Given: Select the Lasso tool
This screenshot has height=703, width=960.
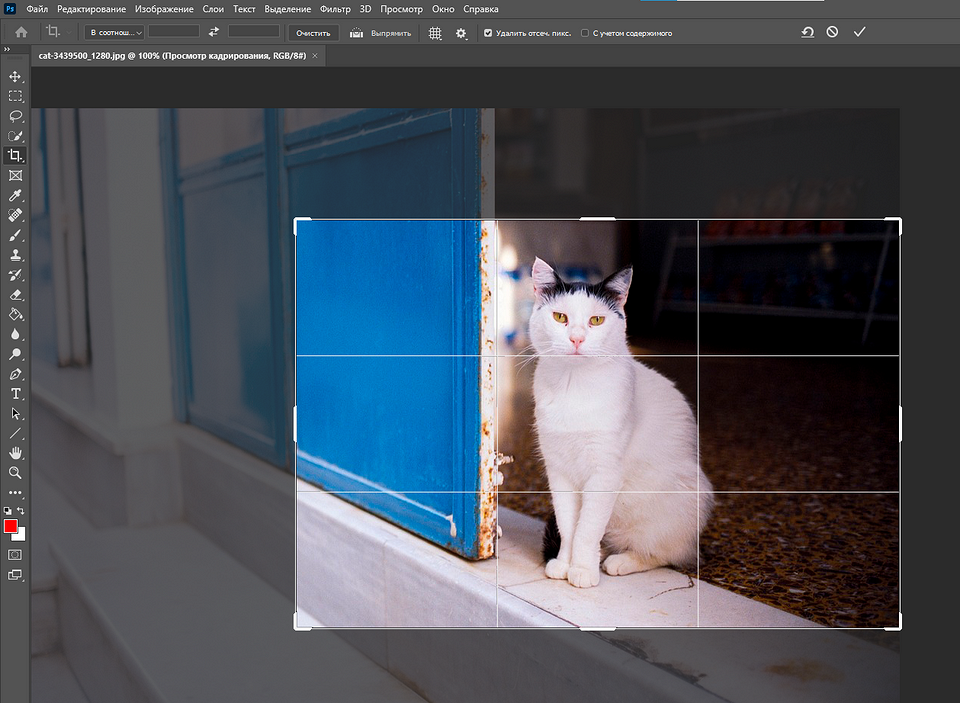Looking at the screenshot, I should [x=15, y=116].
